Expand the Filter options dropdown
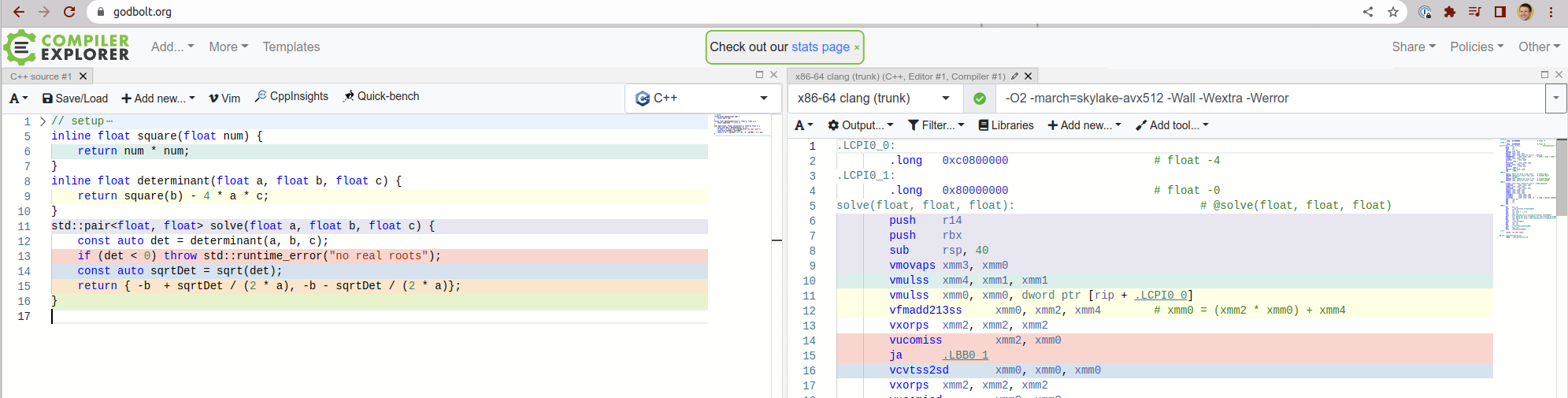 click(x=936, y=125)
